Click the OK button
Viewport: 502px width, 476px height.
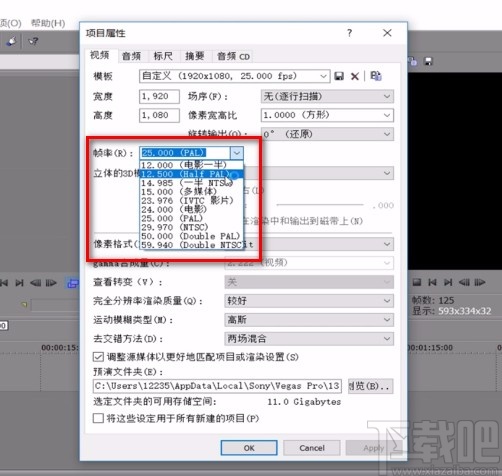(249, 448)
